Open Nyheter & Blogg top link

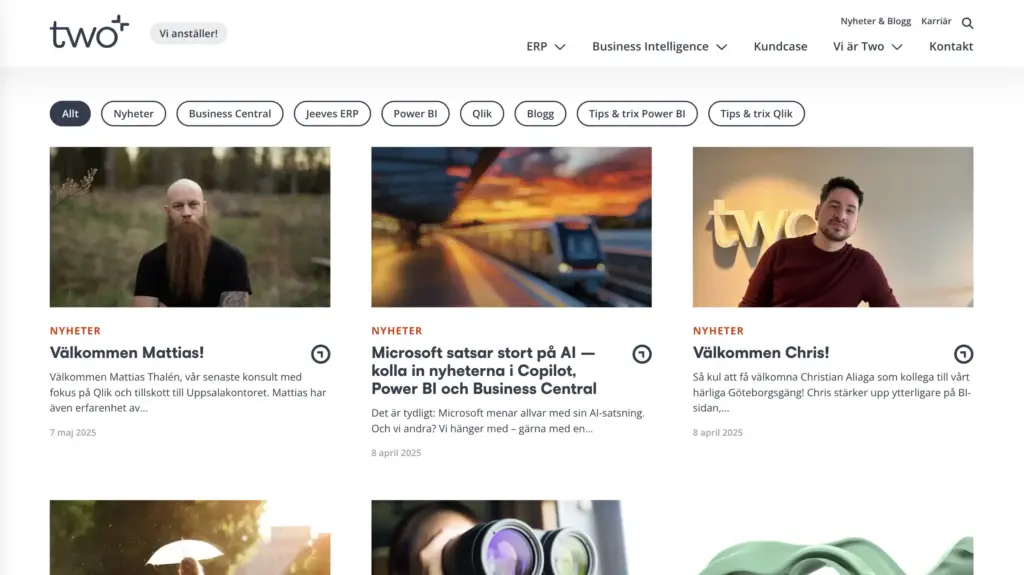[875, 21]
